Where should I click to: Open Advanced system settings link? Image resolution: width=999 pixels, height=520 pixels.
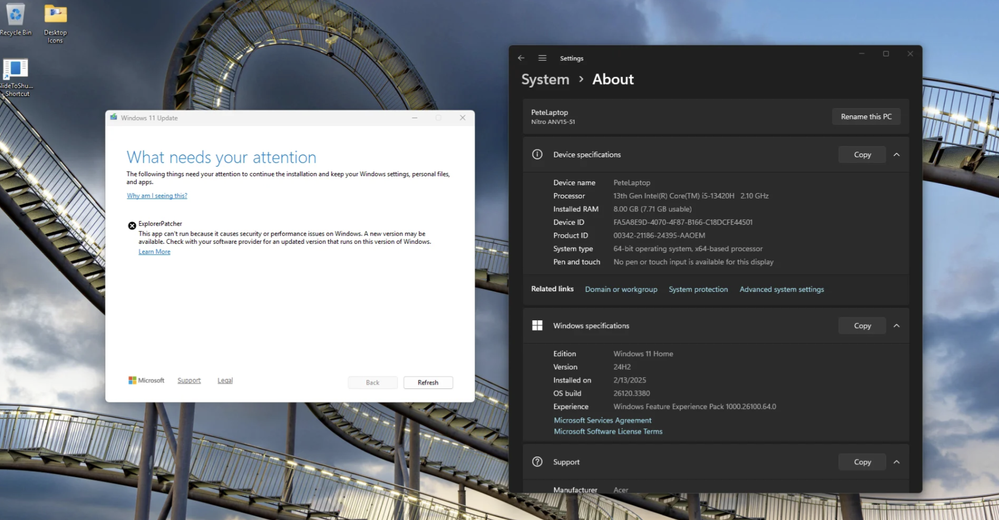[782, 289]
